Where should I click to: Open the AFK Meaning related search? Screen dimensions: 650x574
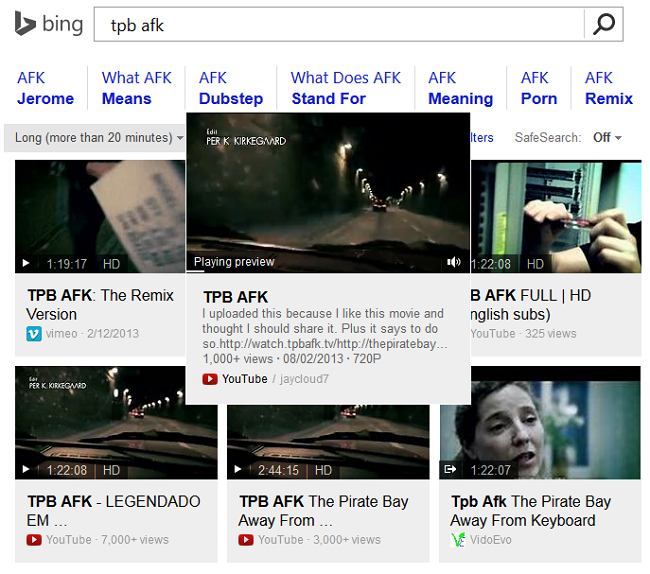(x=460, y=88)
